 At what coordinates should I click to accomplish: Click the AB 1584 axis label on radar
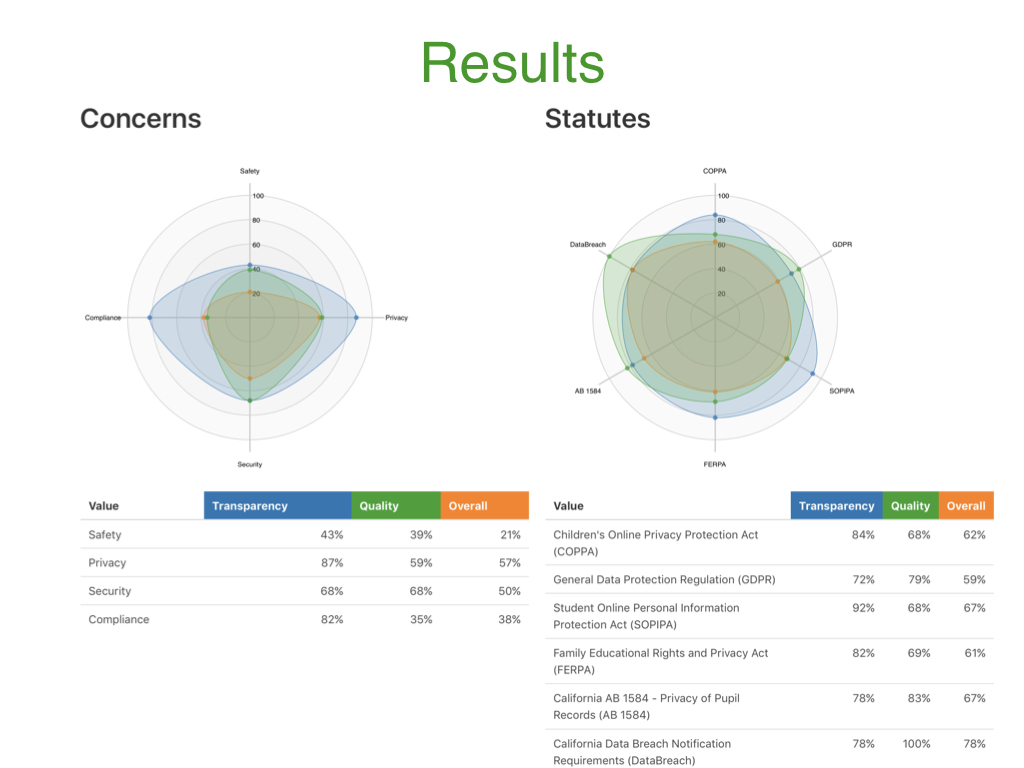(x=588, y=391)
